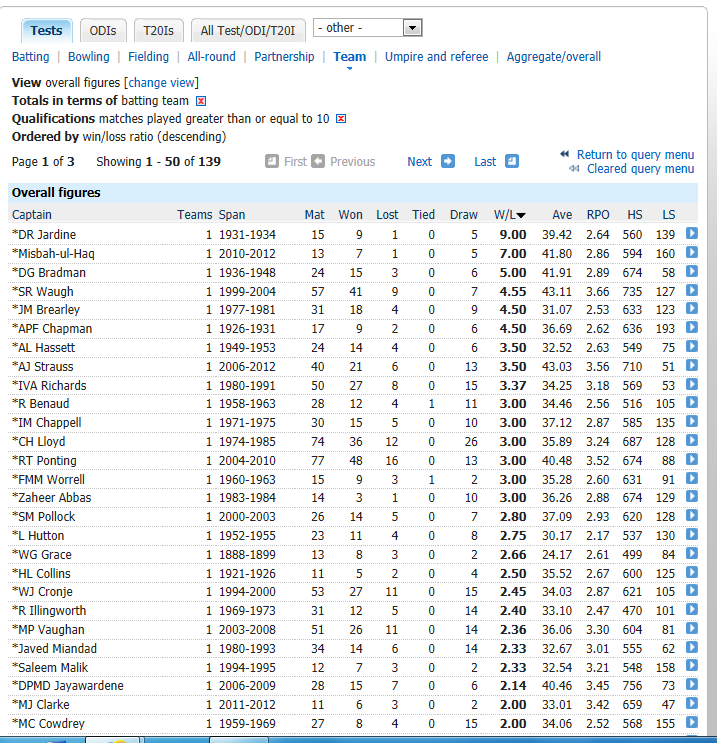
Task: Open the arrow icon for AL Hassett row
Action: coord(692,346)
